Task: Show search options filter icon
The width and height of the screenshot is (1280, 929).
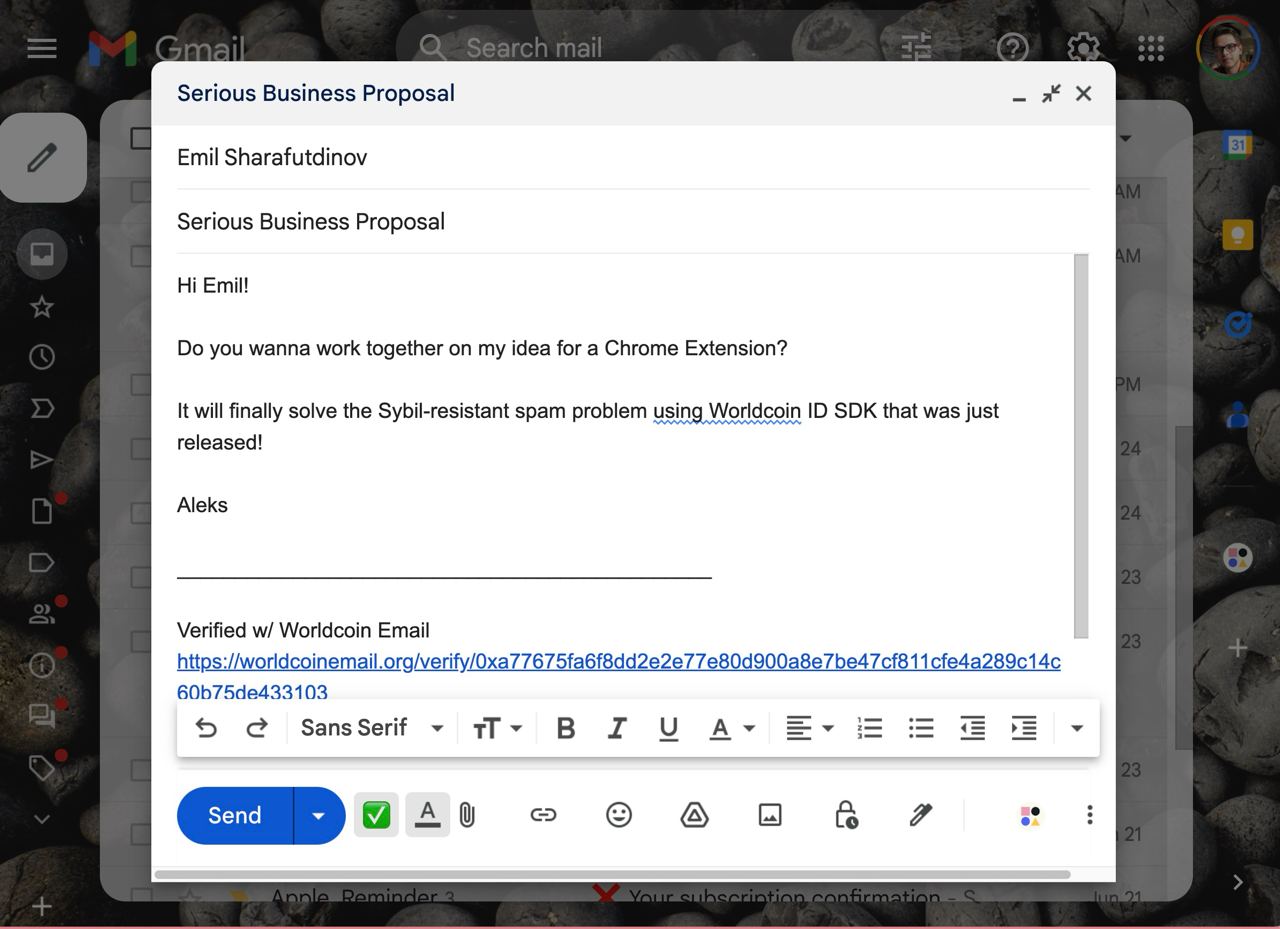Action: (x=916, y=47)
